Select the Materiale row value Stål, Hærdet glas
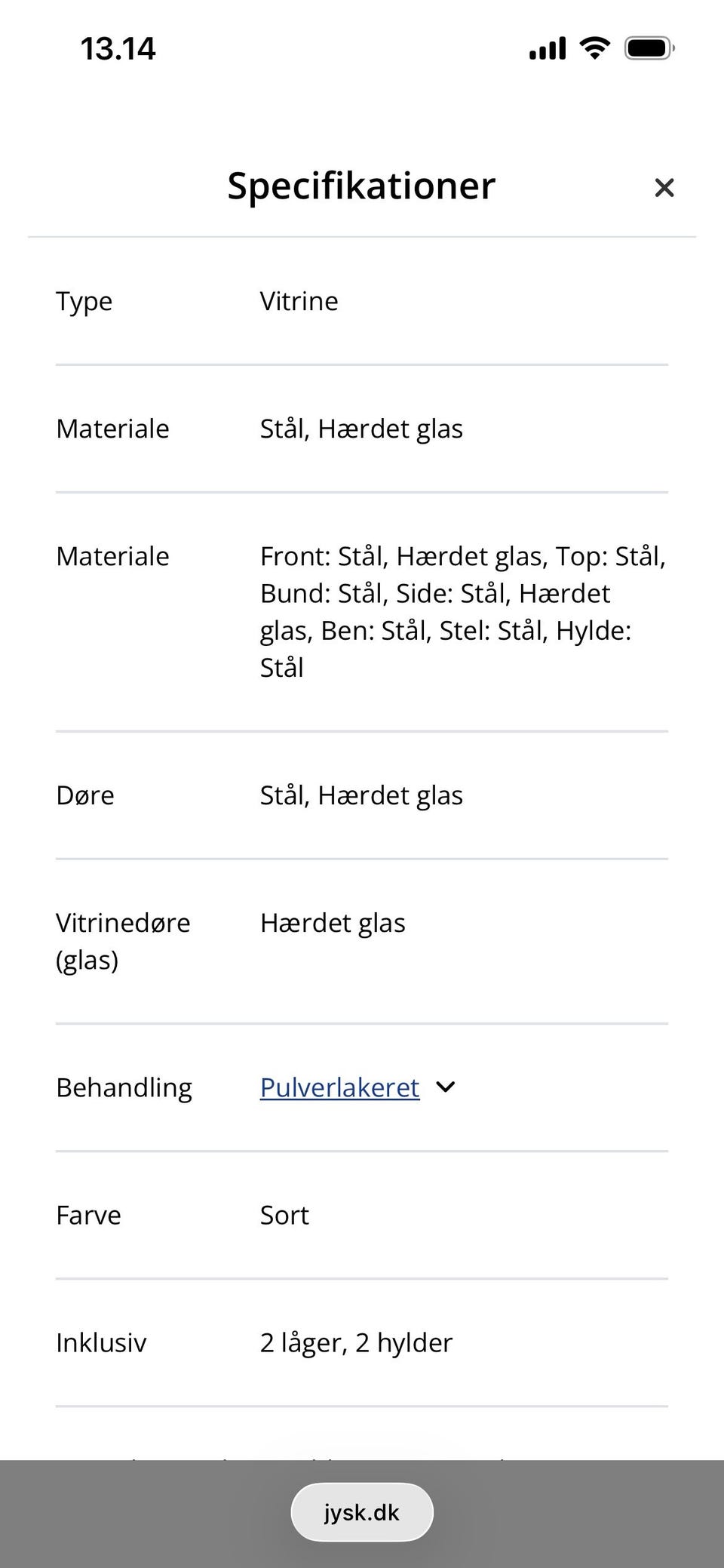The width and height of the screenshot is (724, 1568). click(361, 429)
